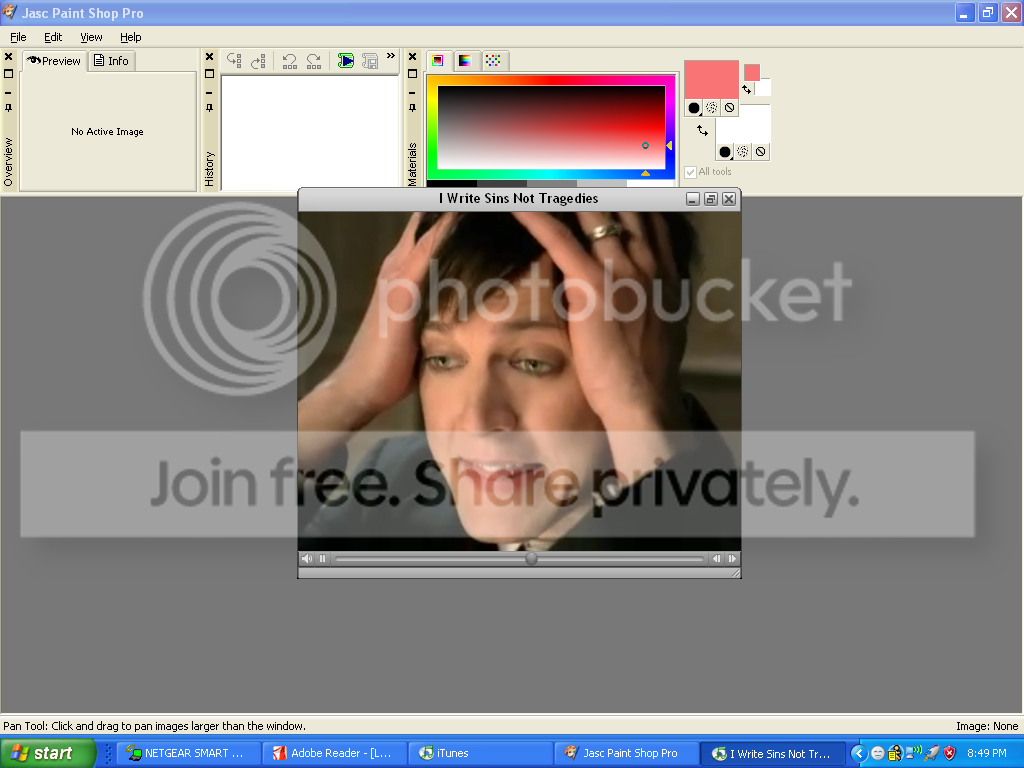Click the green Quickscript run icon
Viewport: 1024px width, 768px height.
(x=345, y=61)
